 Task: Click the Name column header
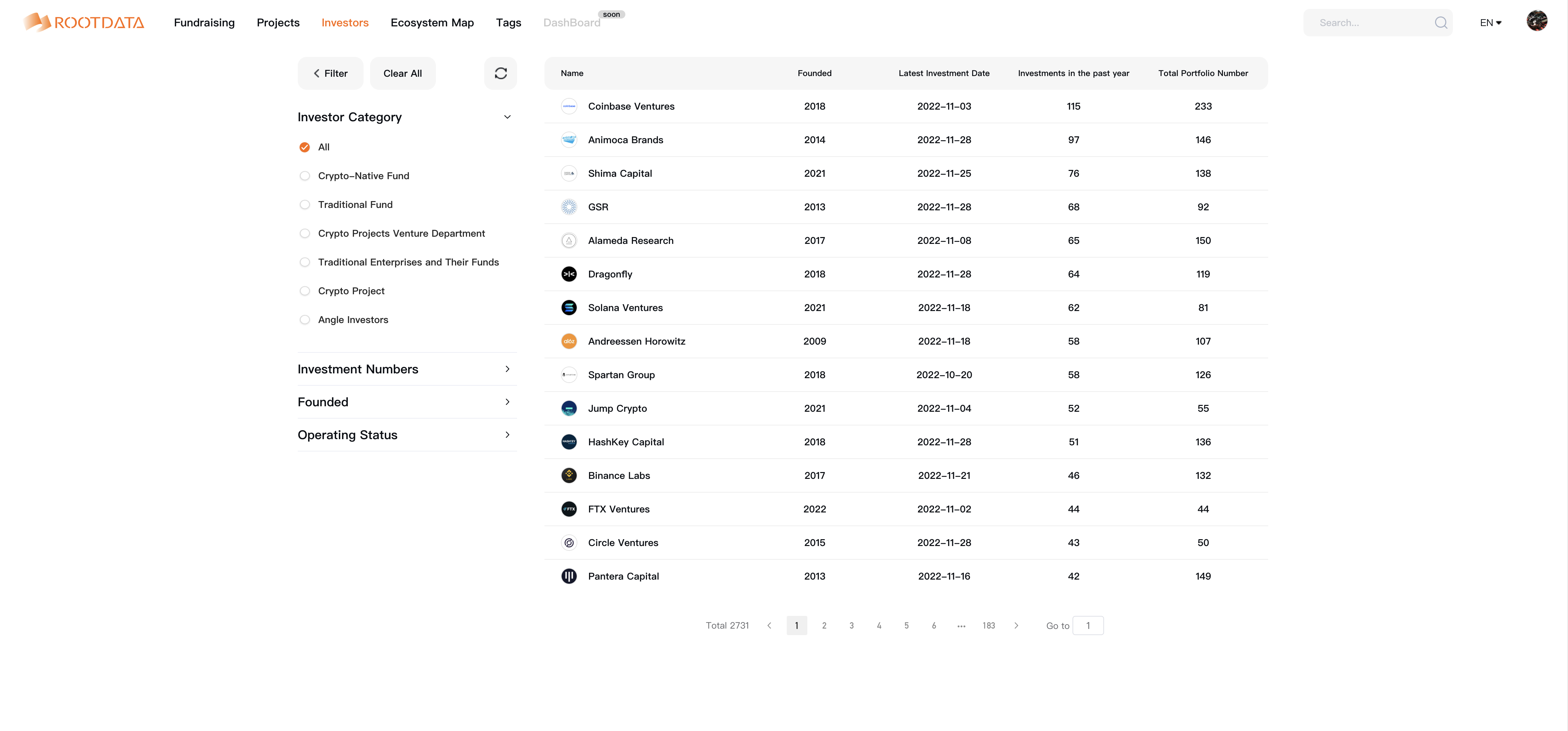[572, 73]
